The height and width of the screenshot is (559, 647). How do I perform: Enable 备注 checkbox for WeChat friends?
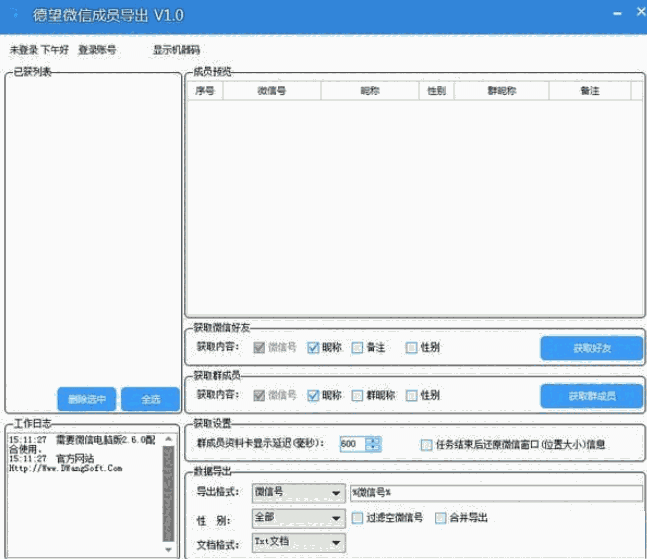(358, 348)
